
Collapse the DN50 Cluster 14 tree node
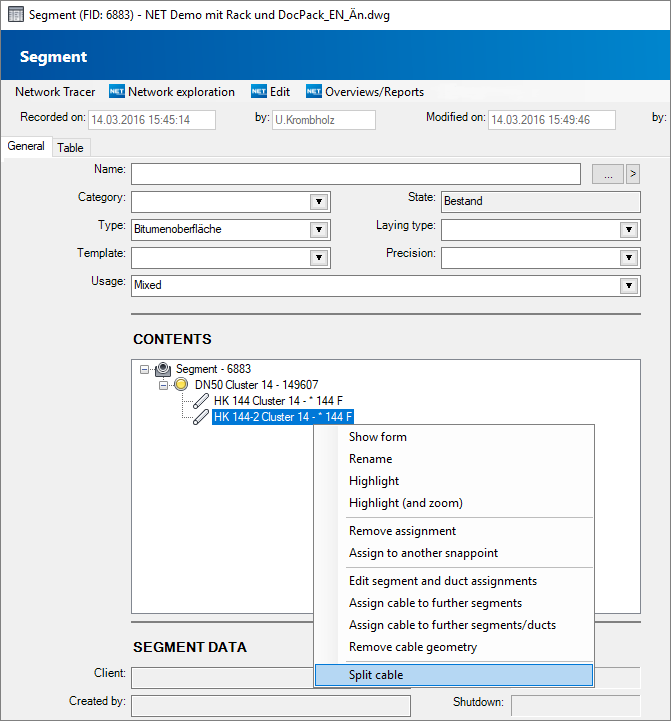click(163, 385)
